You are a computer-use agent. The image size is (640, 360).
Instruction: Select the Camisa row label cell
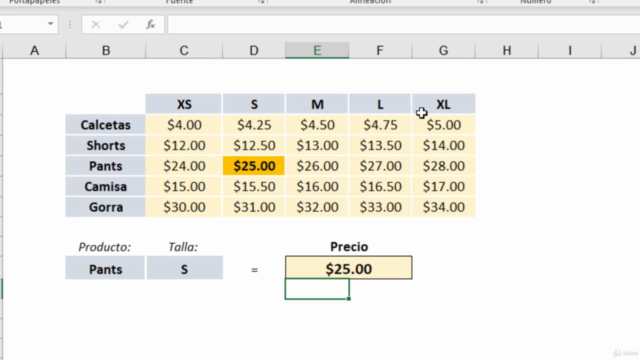[105, 187]
